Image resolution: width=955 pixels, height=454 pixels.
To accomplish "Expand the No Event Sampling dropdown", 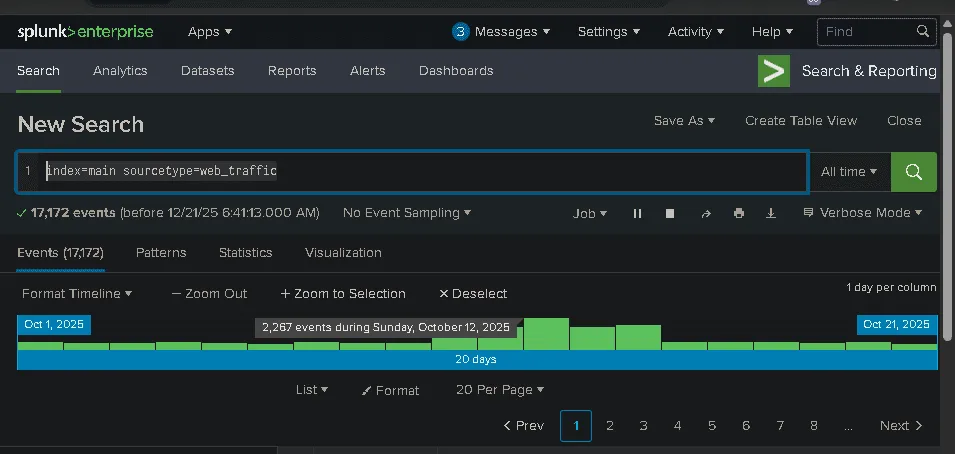I will pyautogui.click(x=406, y=213).
